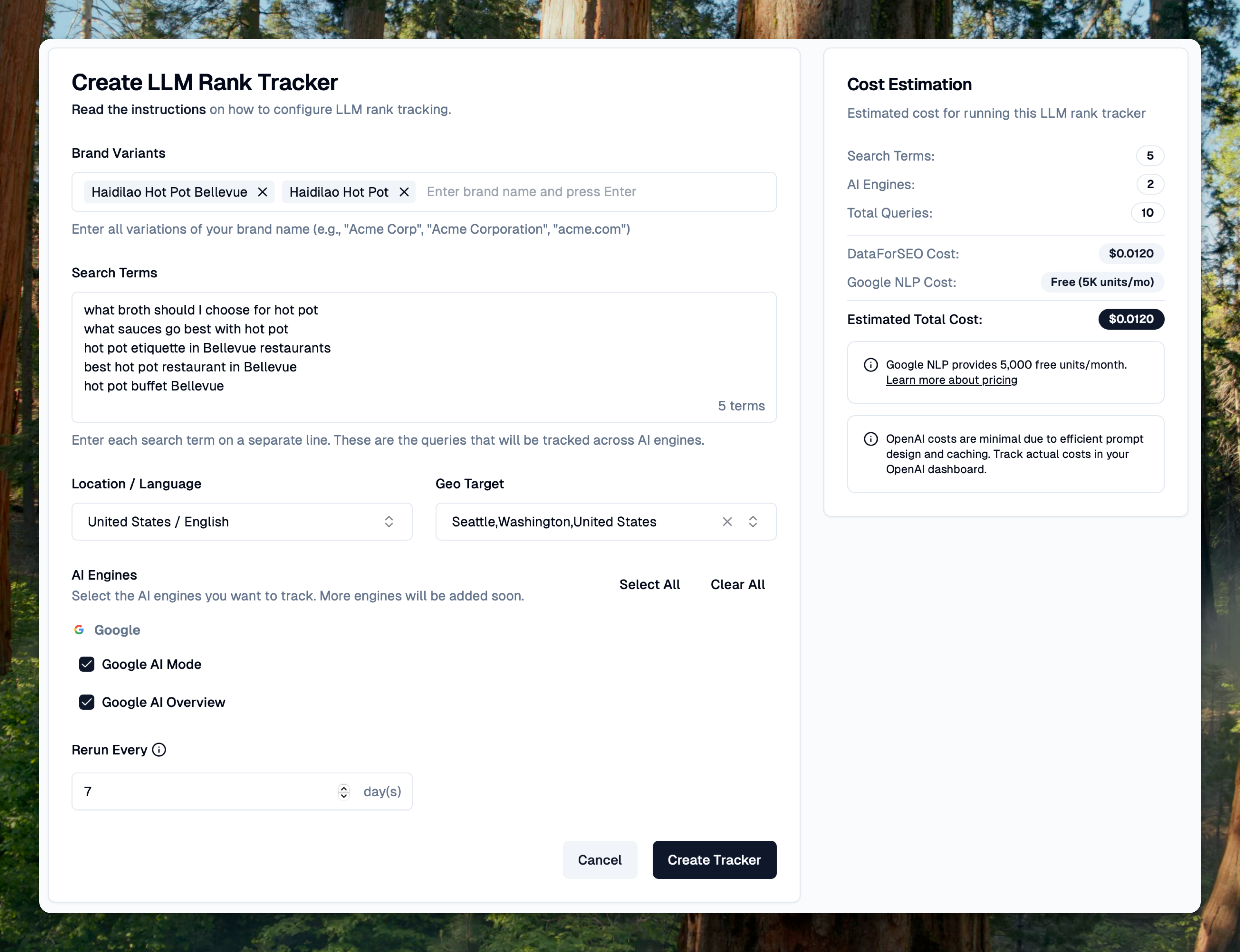Click the Google engine group logo
The image size is (1240, 952).
[x=79, y=630]
